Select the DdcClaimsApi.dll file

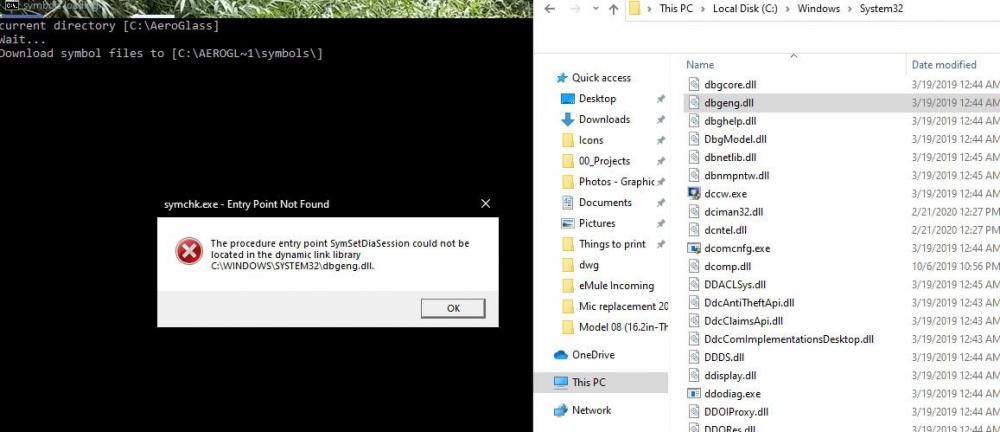point(744,321)
